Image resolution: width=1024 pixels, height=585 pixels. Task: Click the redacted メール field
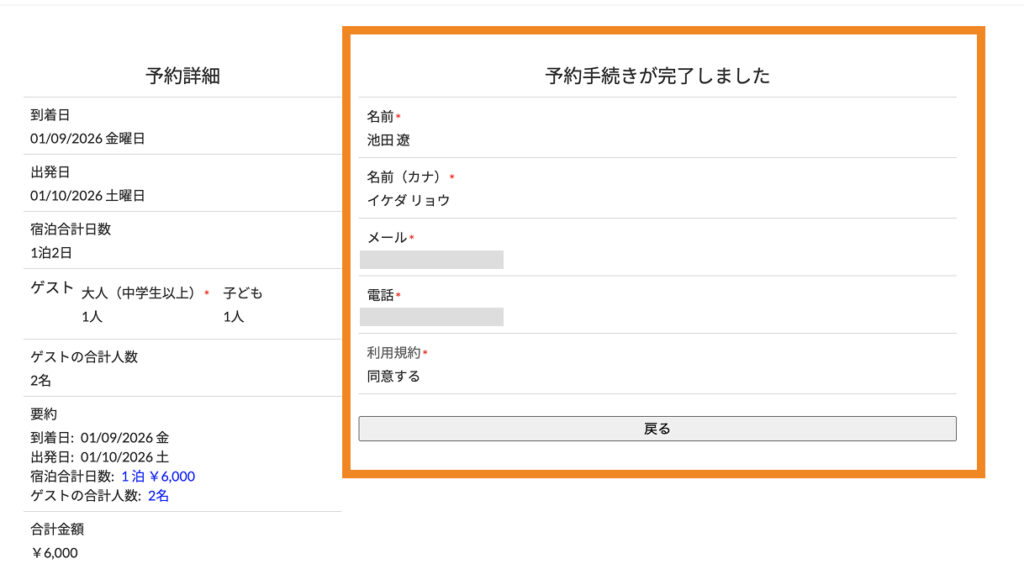[x=432, y=260]
